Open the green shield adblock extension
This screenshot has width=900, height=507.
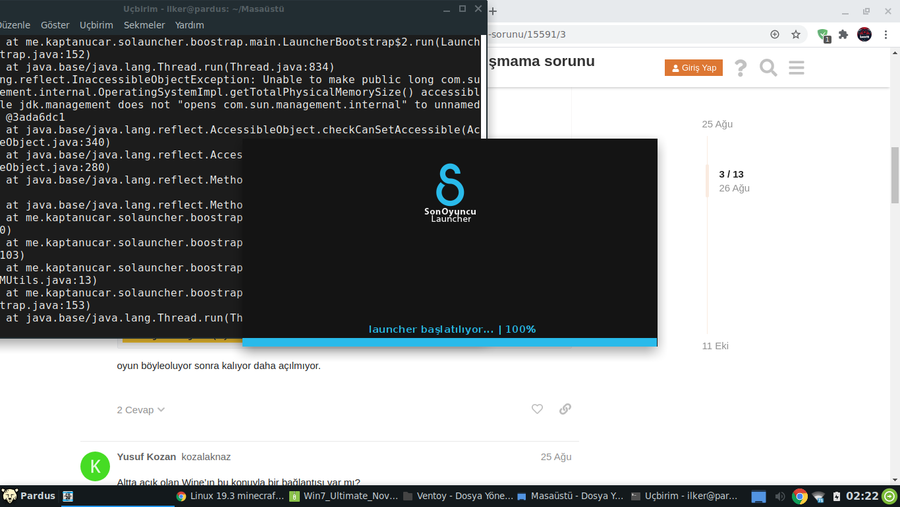(x=824, y=35)
